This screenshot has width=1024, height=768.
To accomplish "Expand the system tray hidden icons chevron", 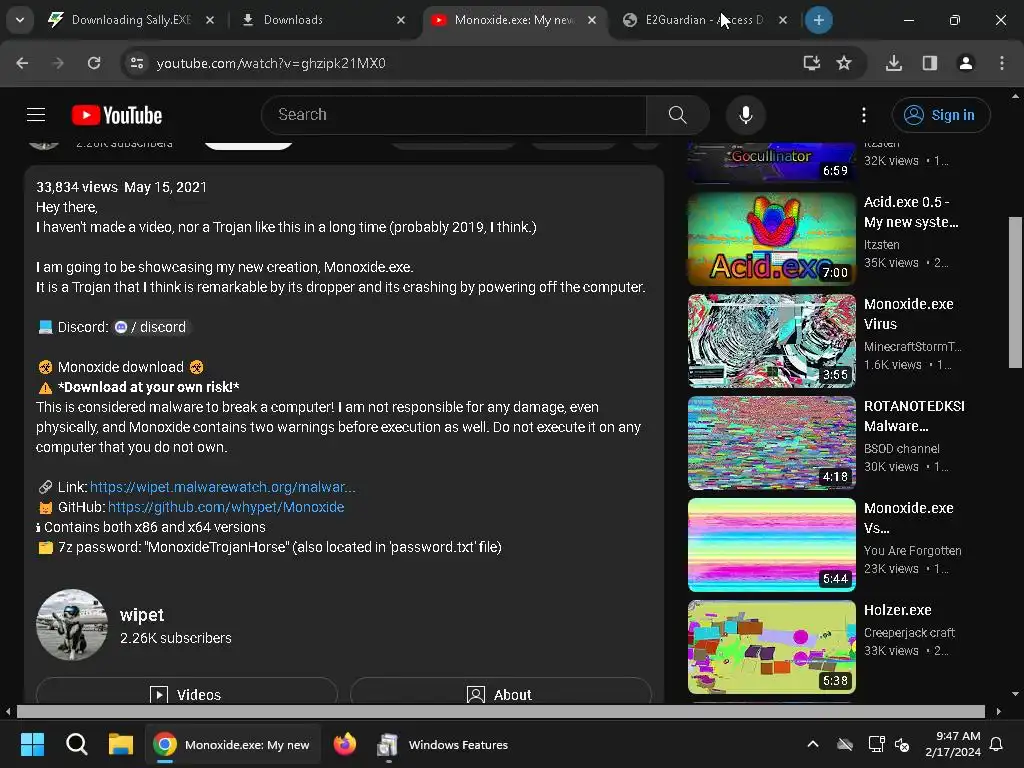I will [813, 744].
